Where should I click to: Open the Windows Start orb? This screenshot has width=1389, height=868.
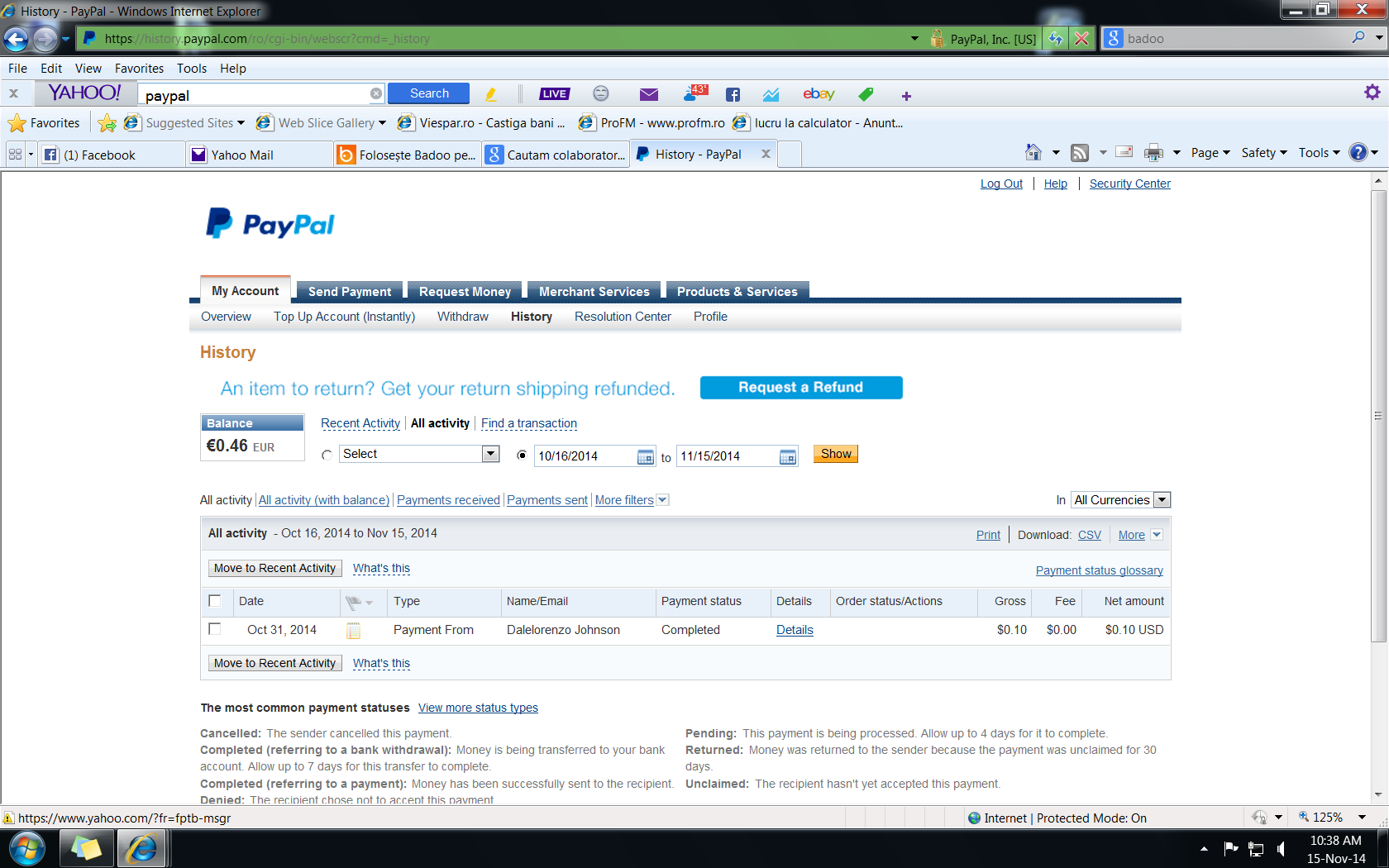27,849
